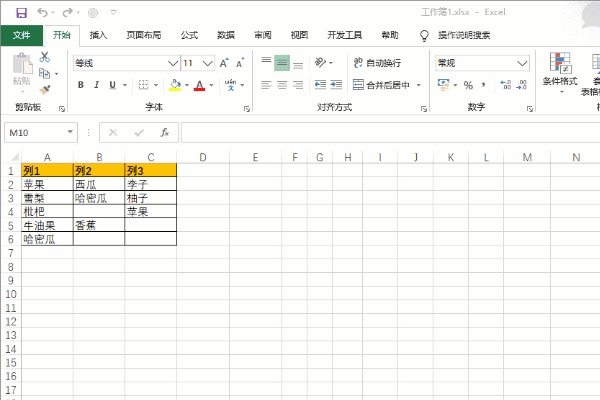The height and width of the screenshot is (400, 600).
Task: Switch to the 公式 (Formulas) tab
Action: pos(189,35)
